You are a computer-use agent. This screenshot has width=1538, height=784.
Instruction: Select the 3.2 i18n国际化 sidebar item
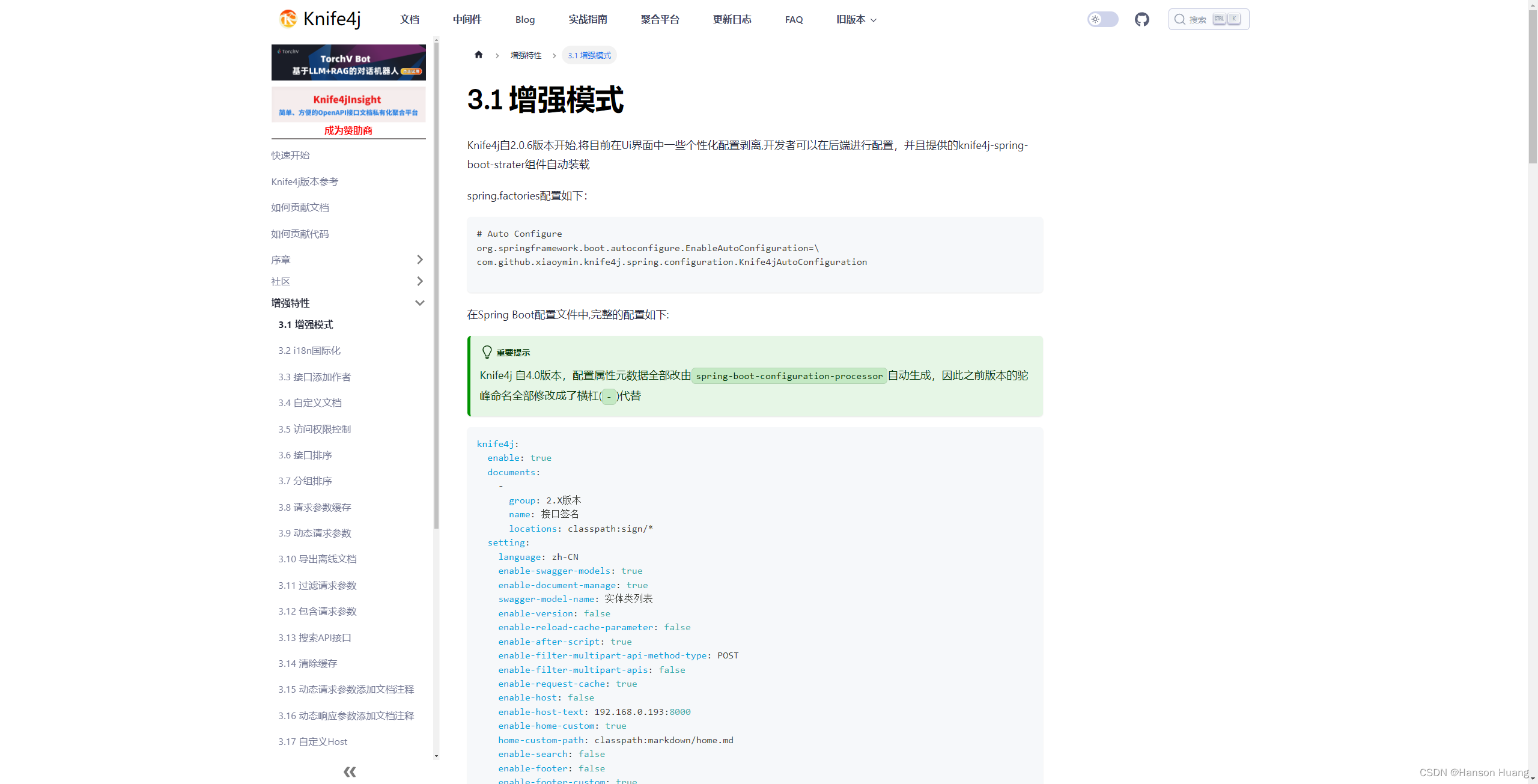click(308, 350)
